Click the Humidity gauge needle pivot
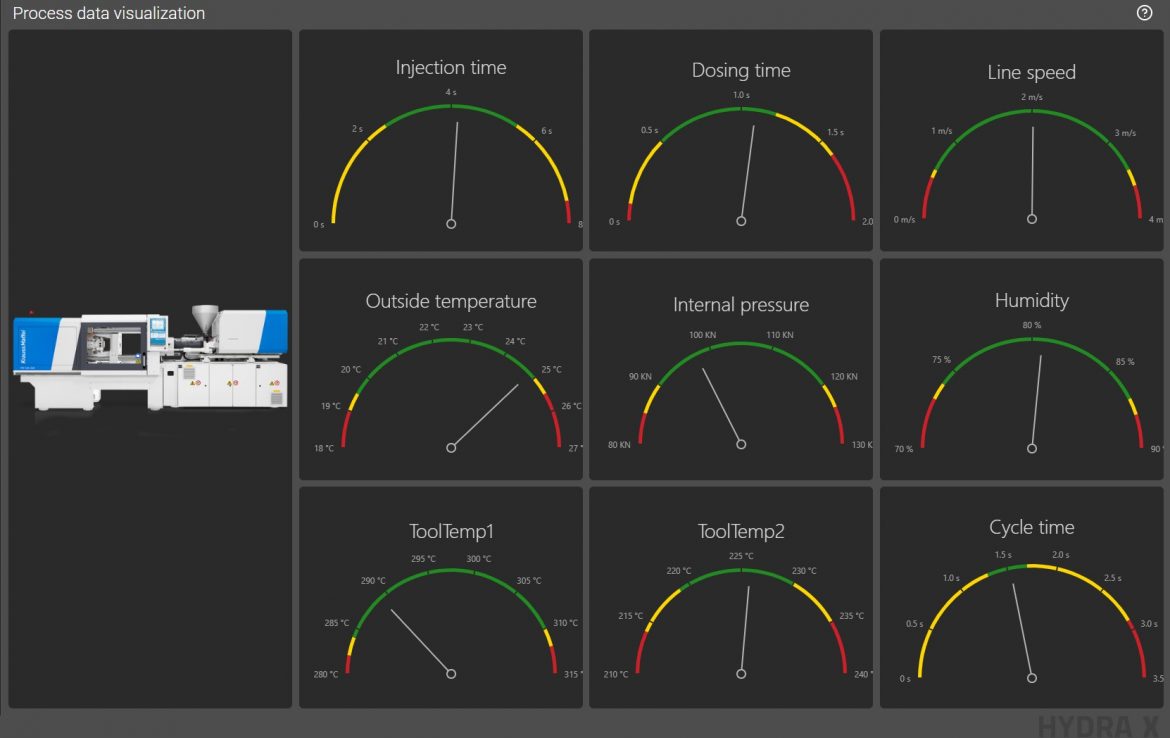 1032,447
